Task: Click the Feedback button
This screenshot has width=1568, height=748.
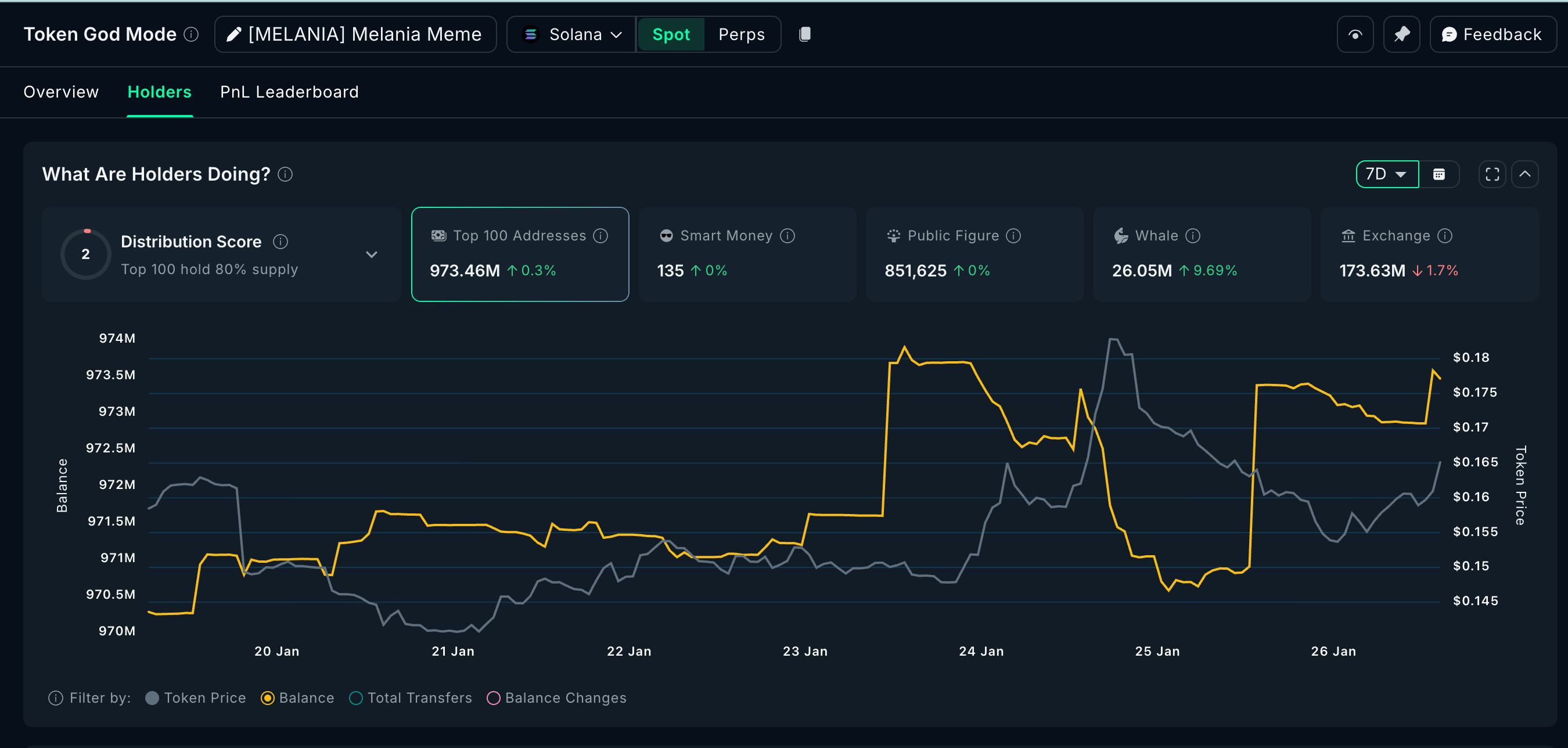Action: click(1493, 35)
